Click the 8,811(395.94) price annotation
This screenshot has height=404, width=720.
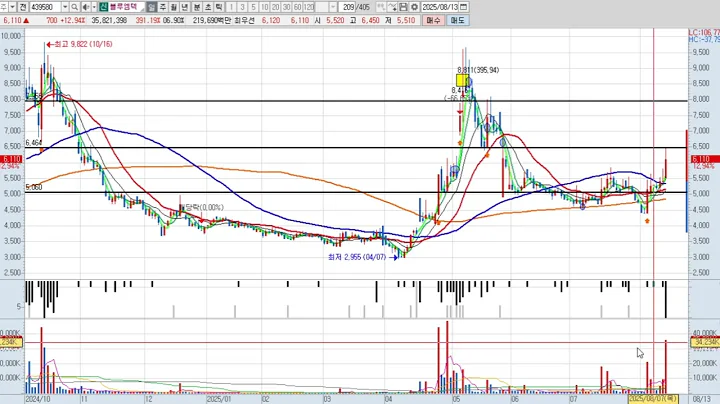(478, 70)
